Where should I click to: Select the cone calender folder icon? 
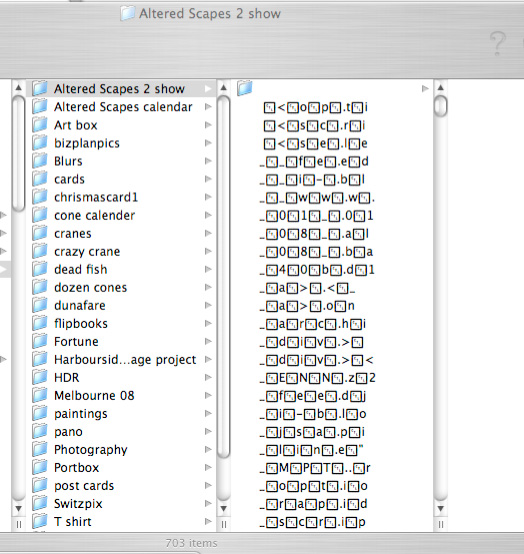[x=40, y=214]
